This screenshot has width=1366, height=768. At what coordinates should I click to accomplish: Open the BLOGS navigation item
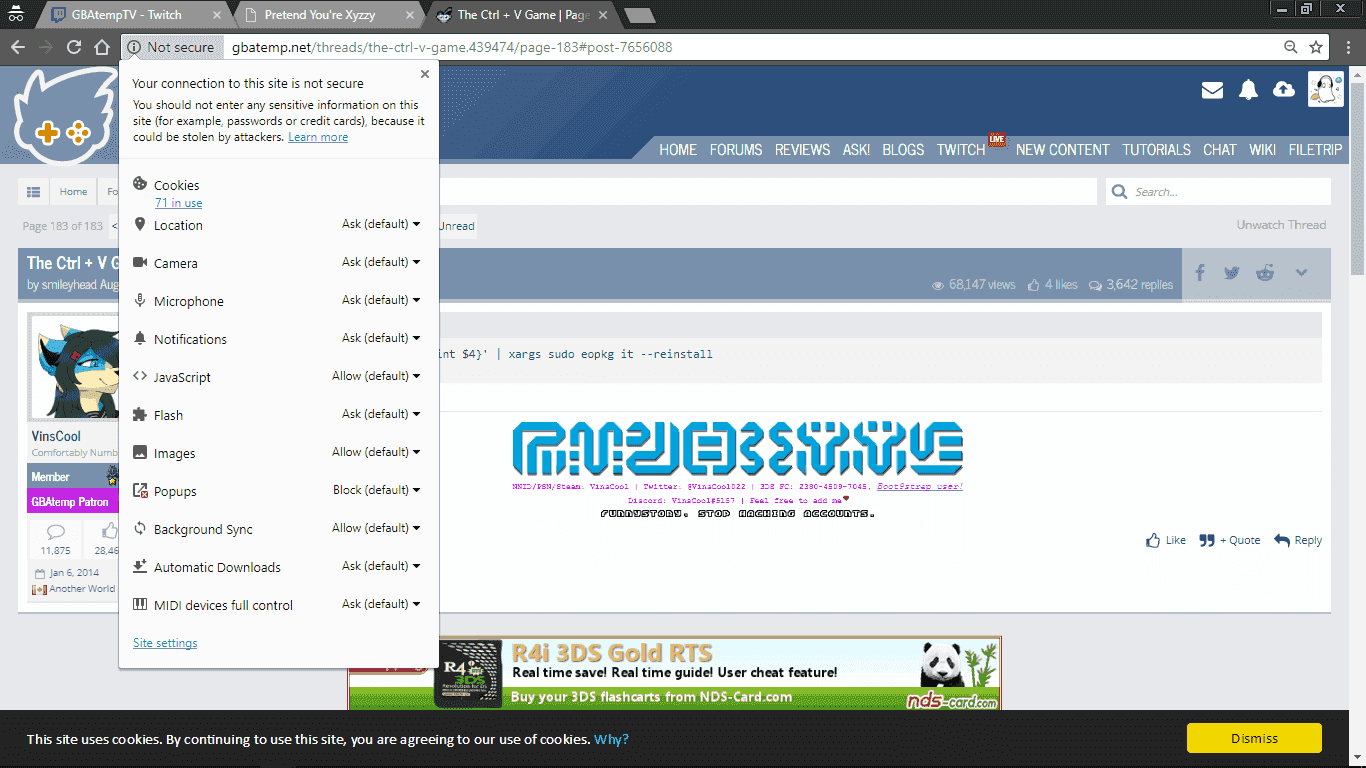point(903,150)
